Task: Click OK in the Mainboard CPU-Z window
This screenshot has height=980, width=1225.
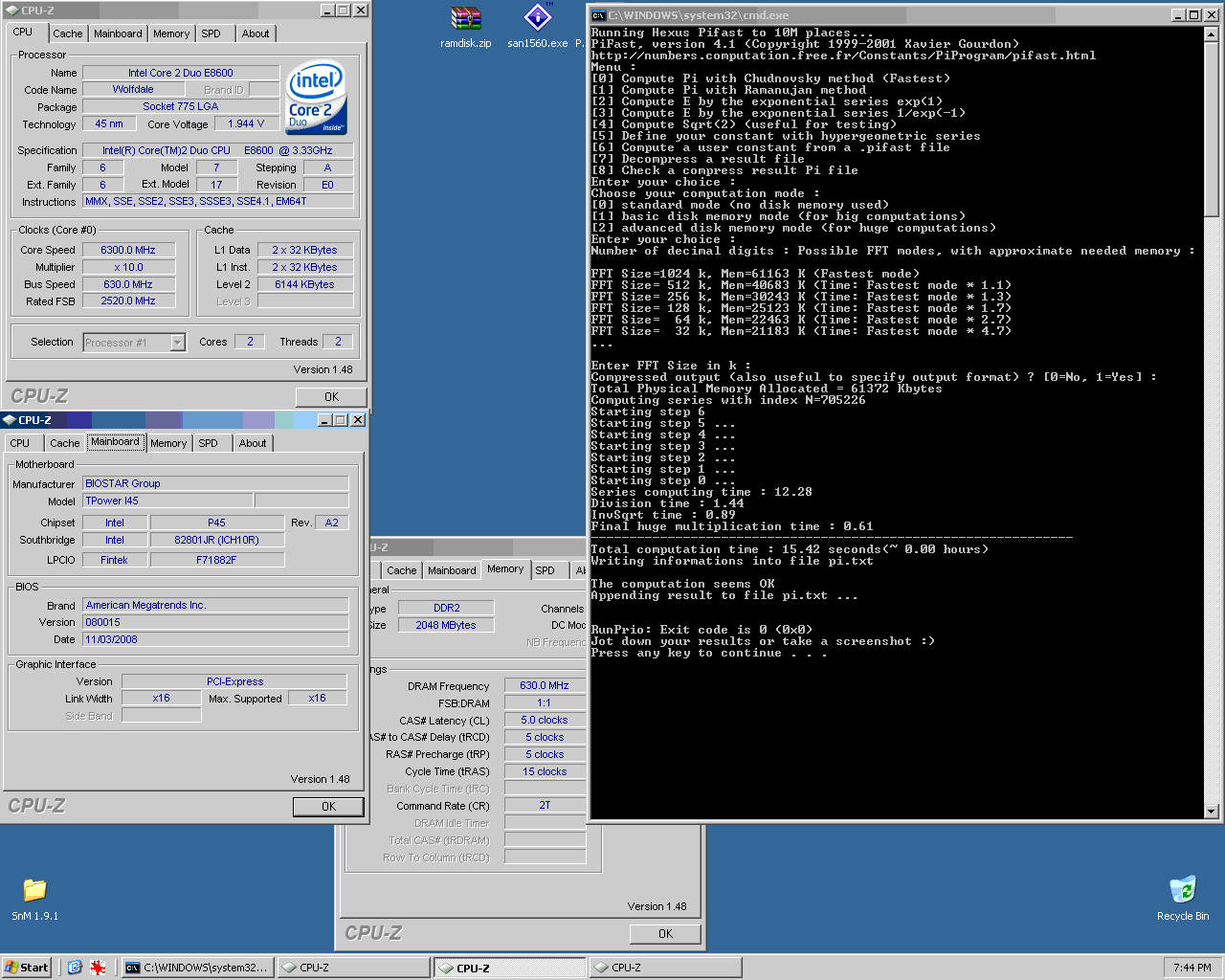Action: (328, 807)
